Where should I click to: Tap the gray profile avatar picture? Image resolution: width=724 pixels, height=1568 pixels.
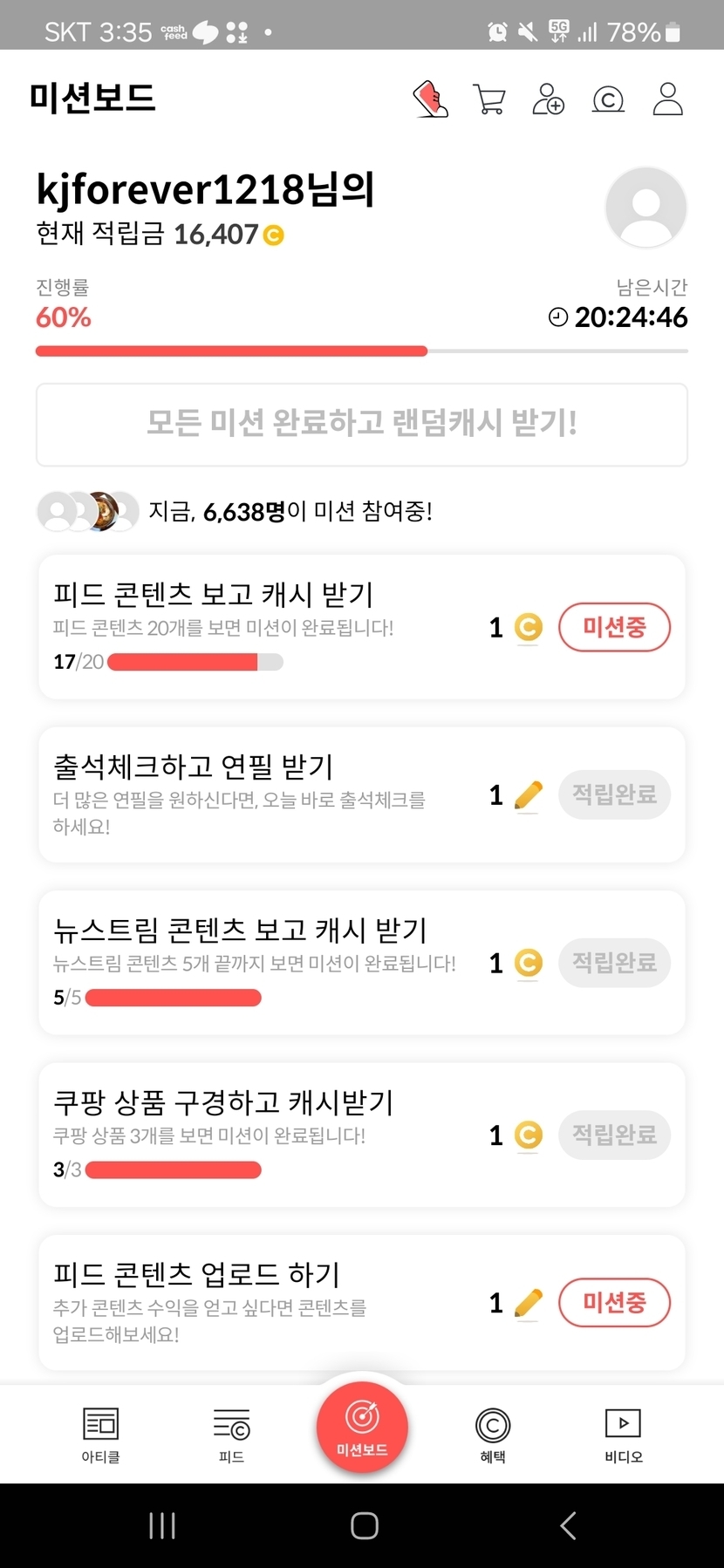coord(645,208)
